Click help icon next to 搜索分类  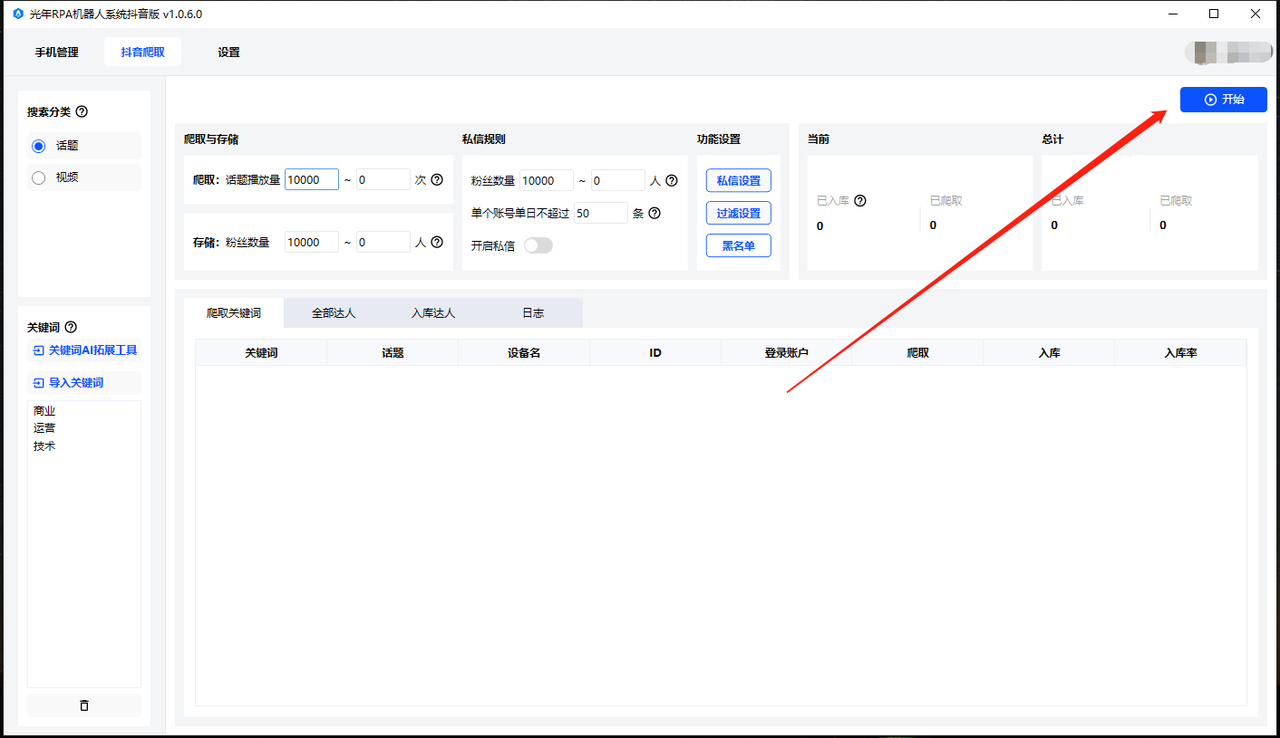click(82, 112)
